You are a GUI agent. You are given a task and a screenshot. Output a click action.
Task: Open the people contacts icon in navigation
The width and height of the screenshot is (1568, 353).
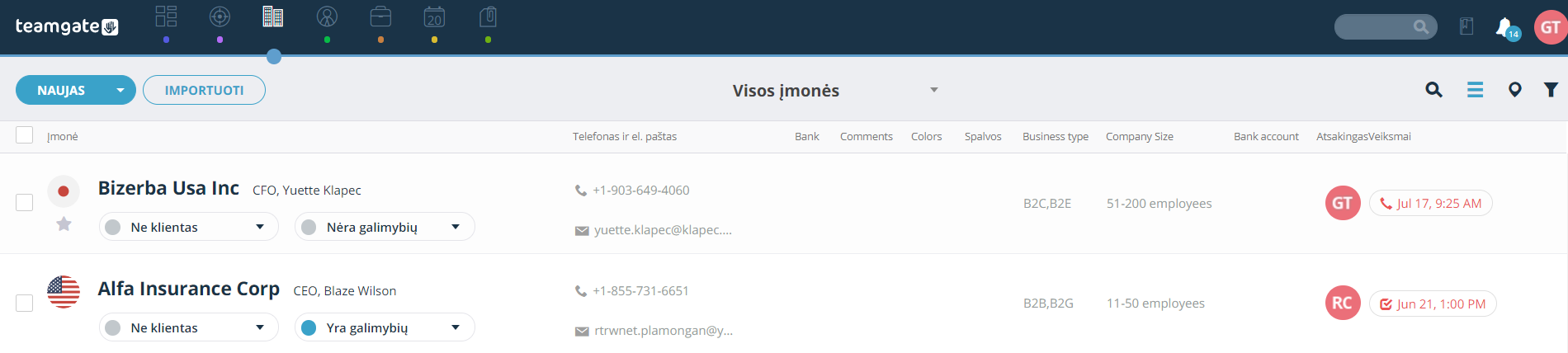(328, 16)
